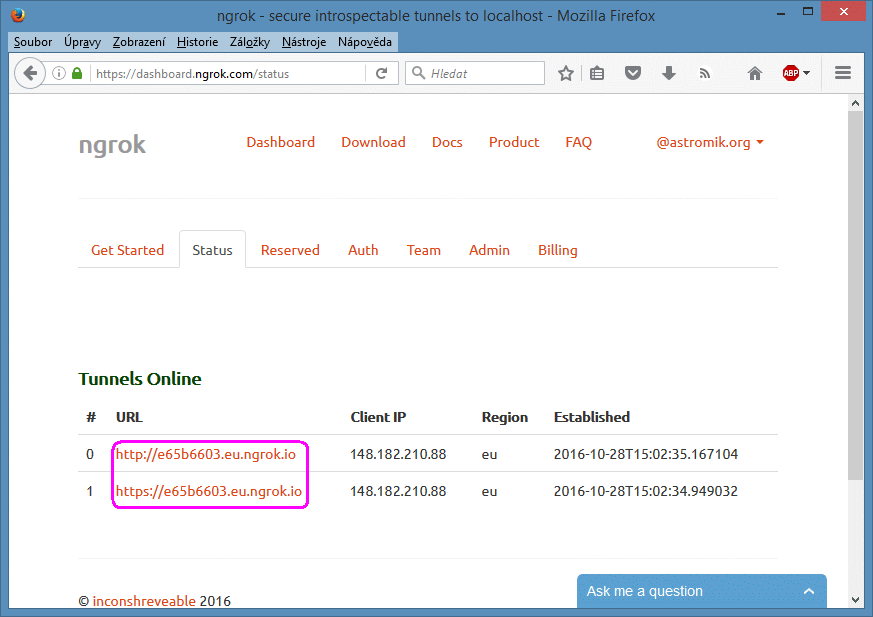This screenshot has height=617, width=873.
Task: Open the Team tab
Action: click(x=424, y=251)
